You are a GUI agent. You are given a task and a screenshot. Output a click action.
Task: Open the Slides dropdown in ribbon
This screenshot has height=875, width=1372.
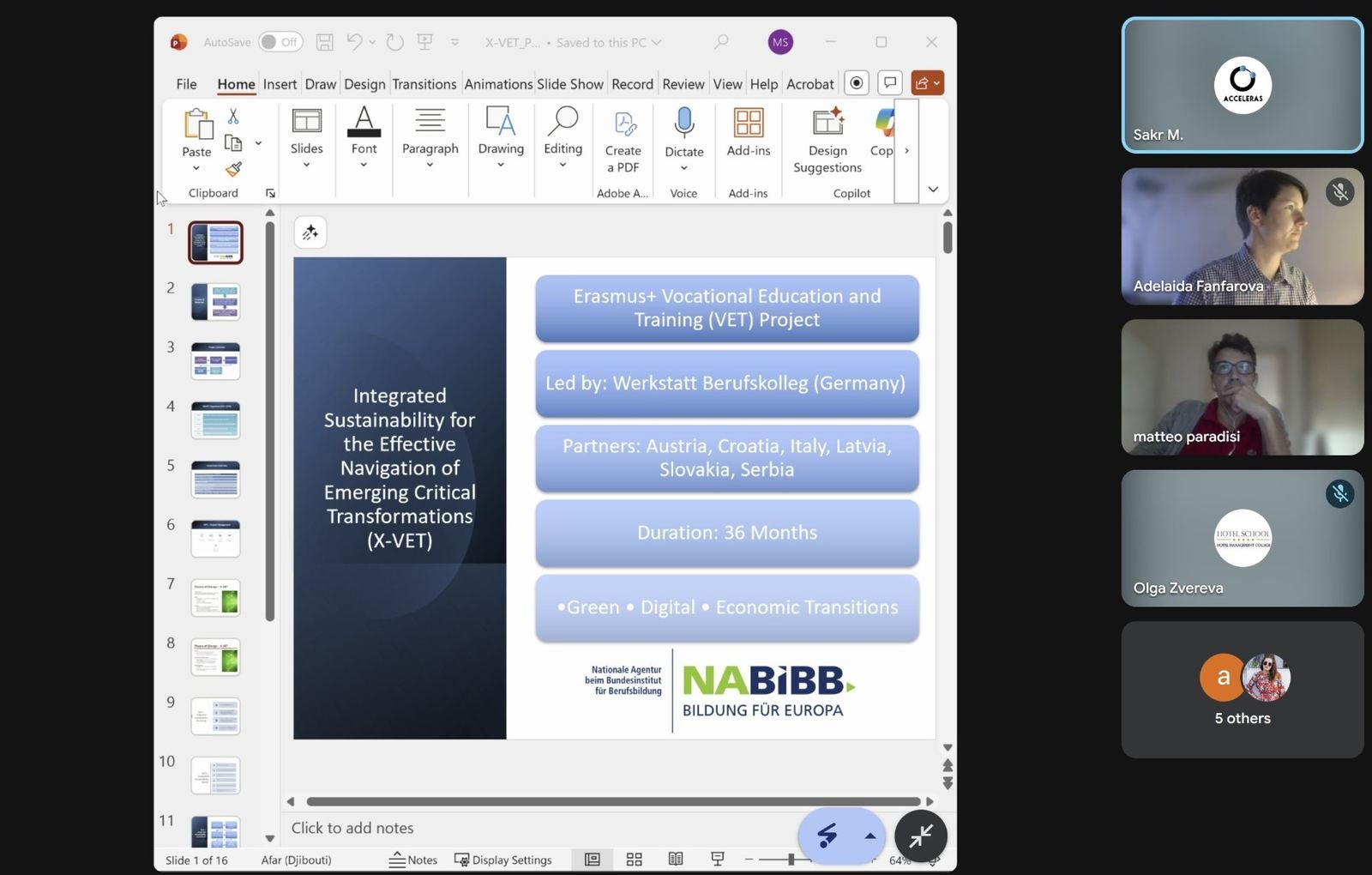pos(306,137)
